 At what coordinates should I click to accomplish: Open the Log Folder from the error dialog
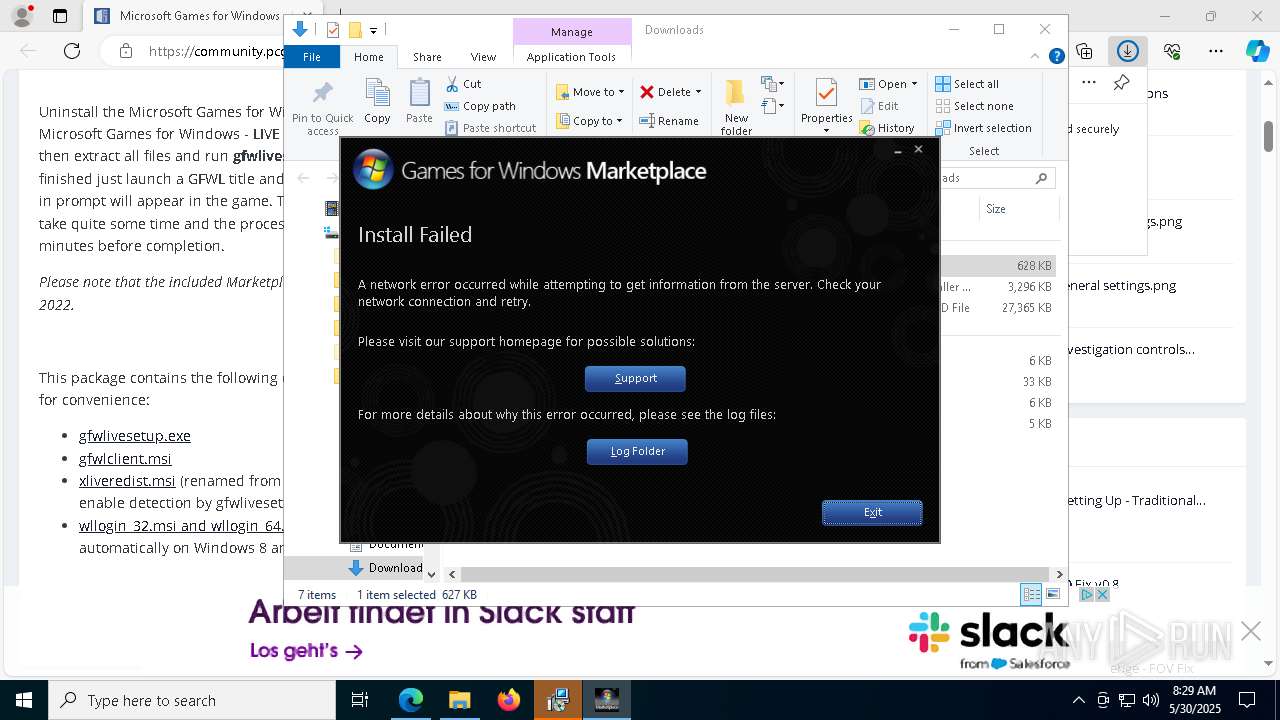click(x=637, y=451)
